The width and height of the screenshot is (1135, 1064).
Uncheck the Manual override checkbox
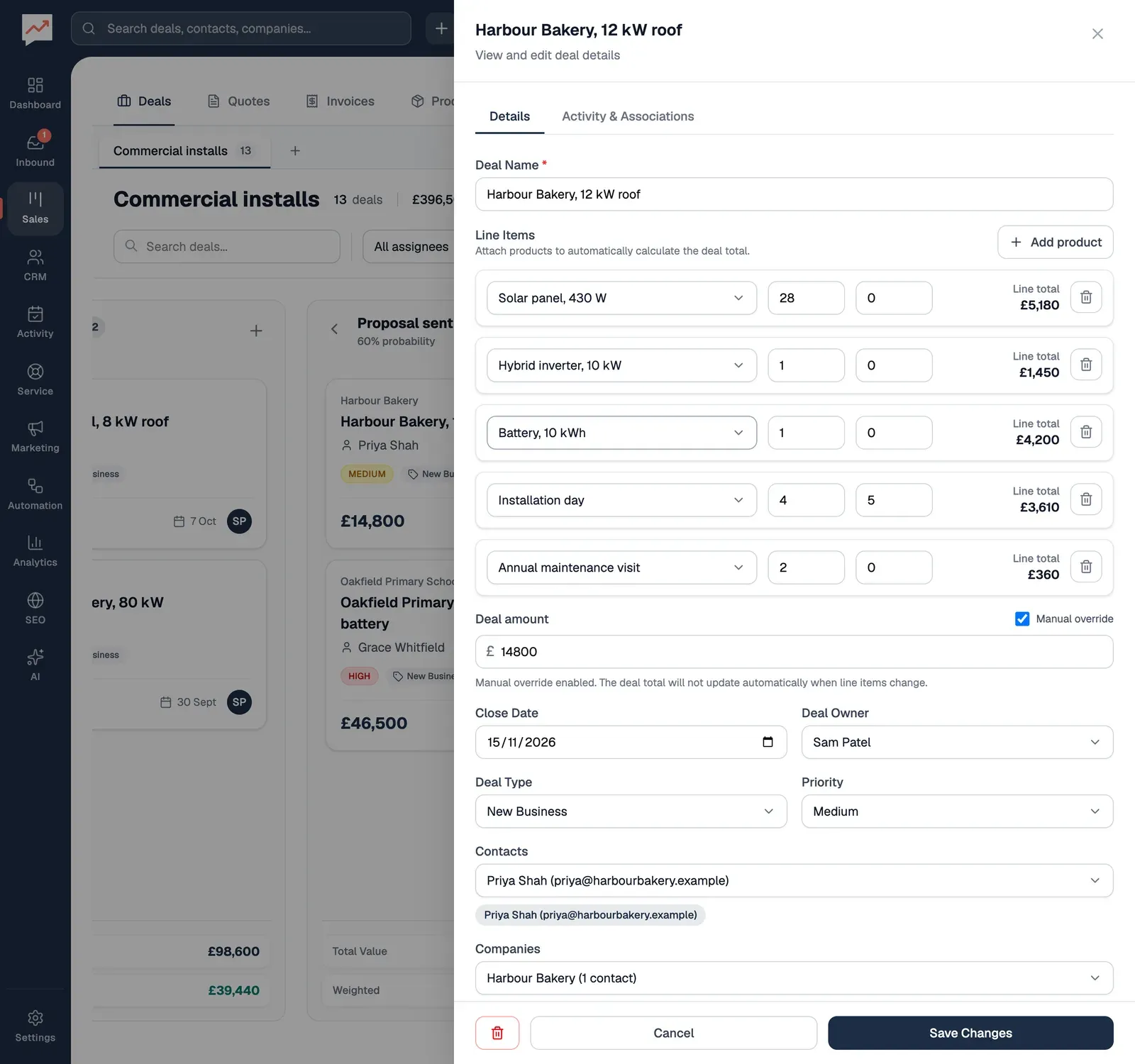pyautogui.click(x=1022, y=619)
